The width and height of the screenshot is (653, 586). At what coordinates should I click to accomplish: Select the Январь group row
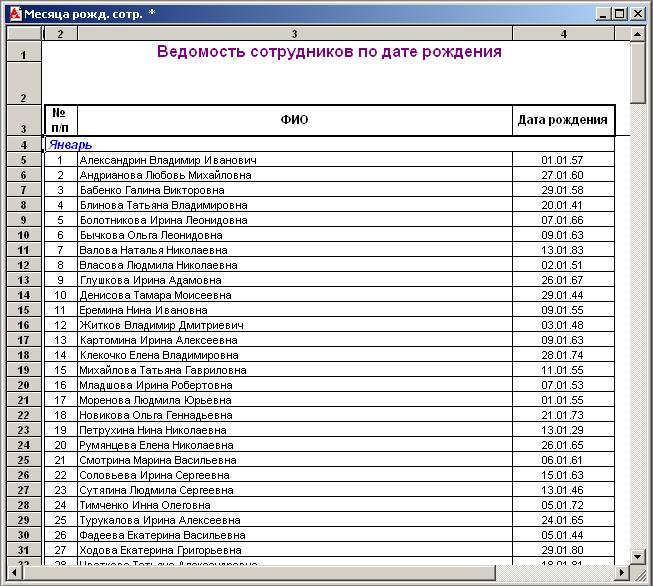click(x=329, y=145)
